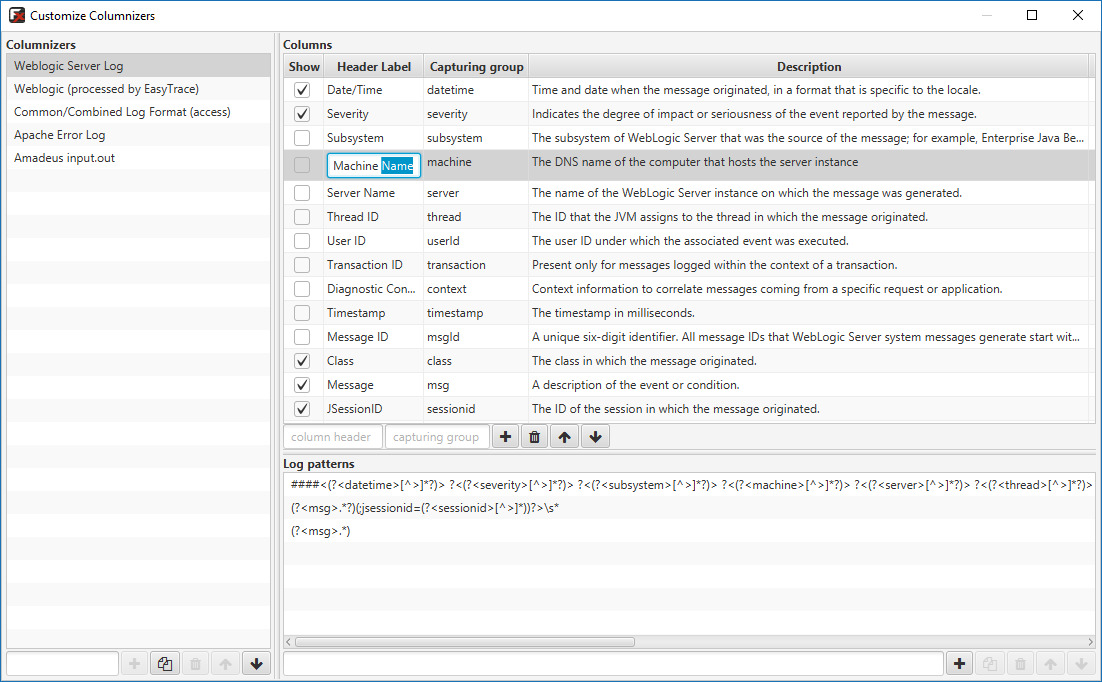
Task: Uncheck Show for JSessionID column
Action: (x=302, y=408)
